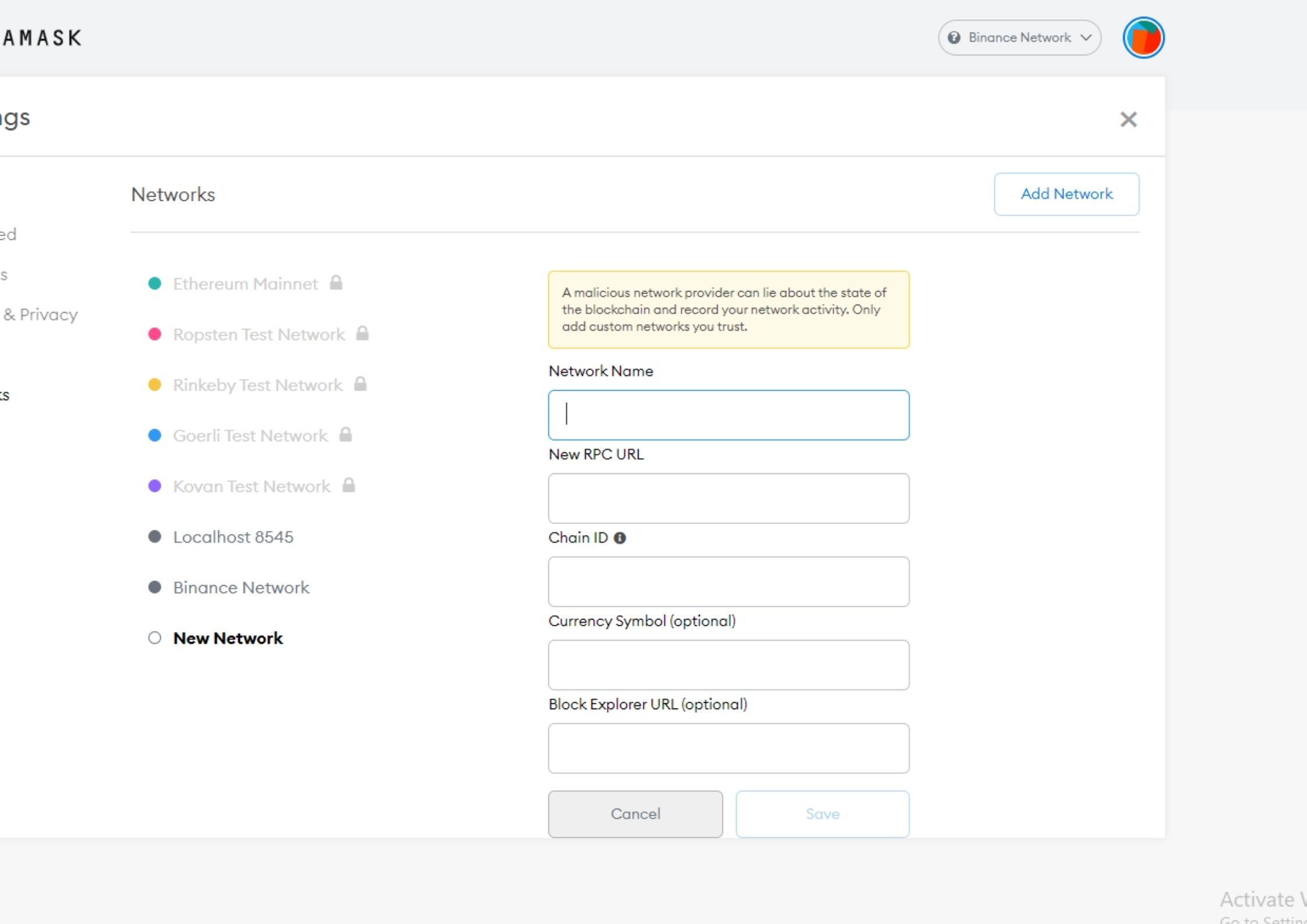This screenshot has width=1307, height=924.
Task: Click the lock icon beside Goerli Test Network
Action: [x=345, y=434]
